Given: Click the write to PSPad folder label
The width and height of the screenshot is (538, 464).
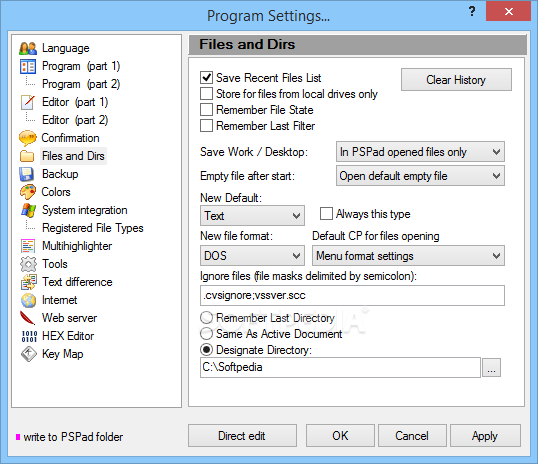Looking at the screenshot, I should (73, 437).
